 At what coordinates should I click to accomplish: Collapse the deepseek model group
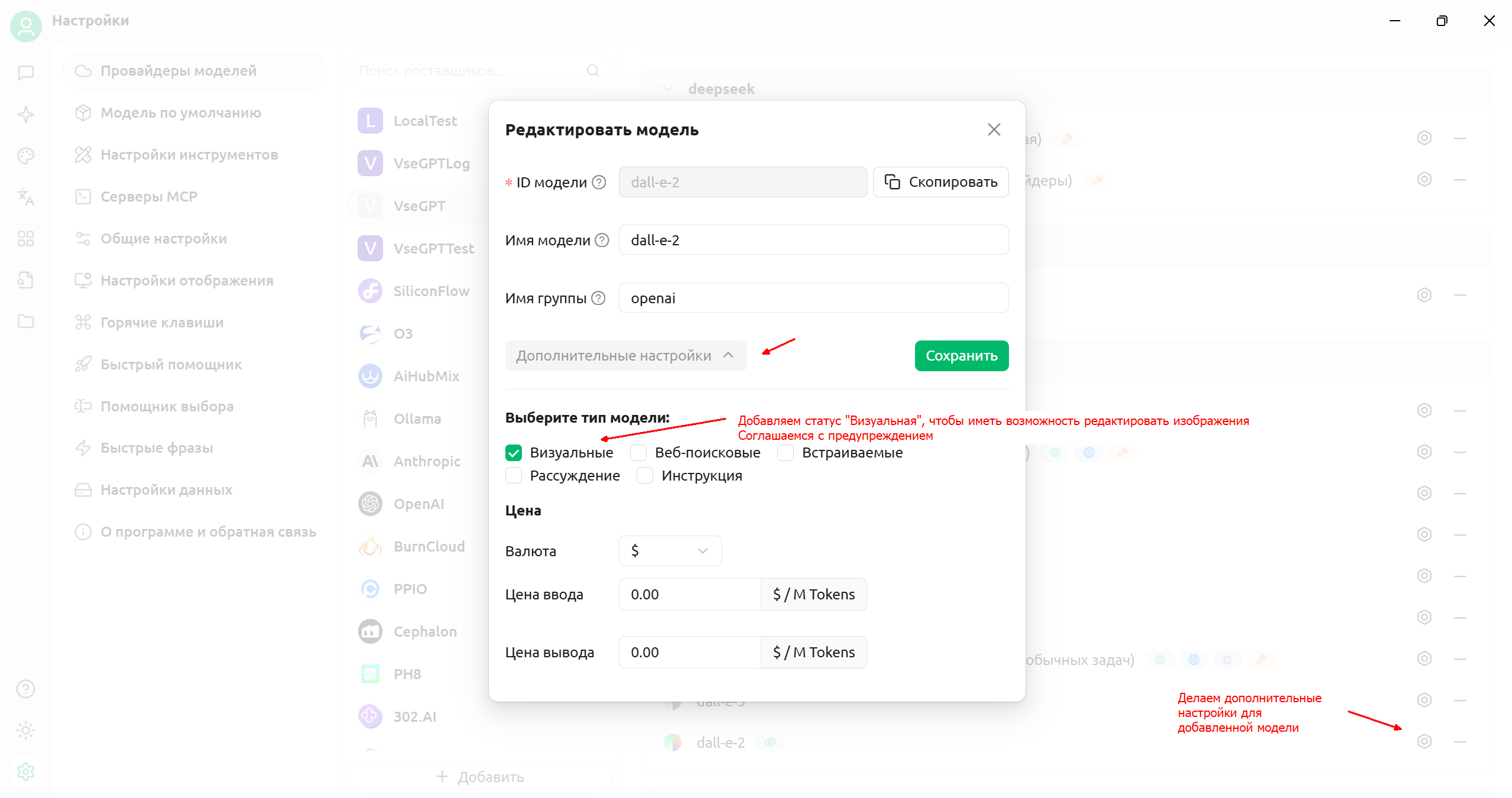667,89
